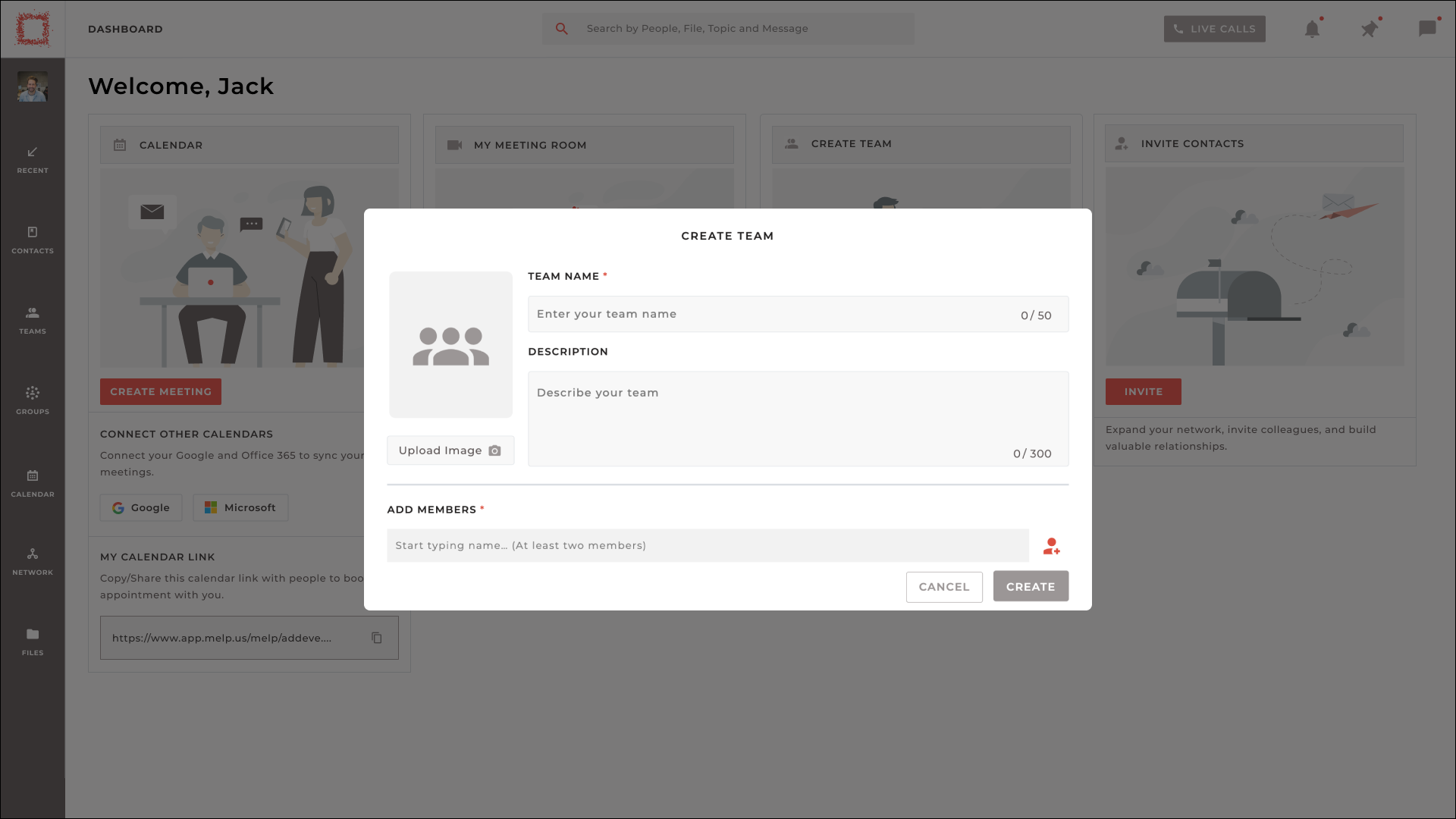Click the Invite Contacts mailbox illustration
Screen dimensions: 1456x819
[1254, 266]
